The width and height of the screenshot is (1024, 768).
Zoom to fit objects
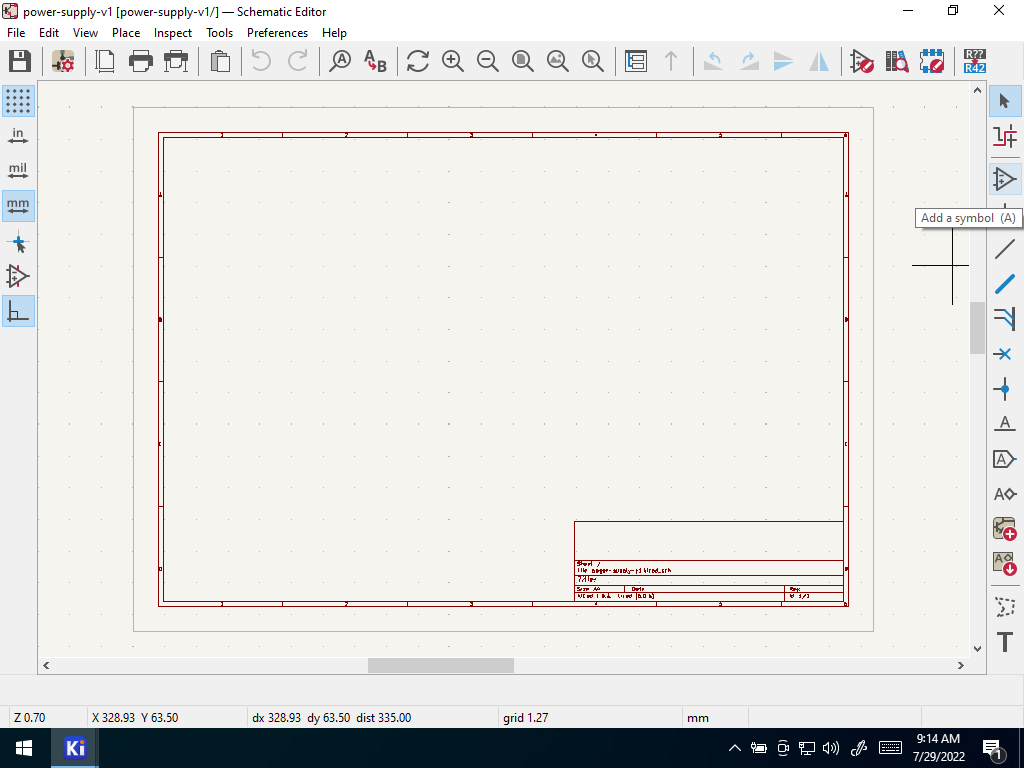[x=558, y=61]
